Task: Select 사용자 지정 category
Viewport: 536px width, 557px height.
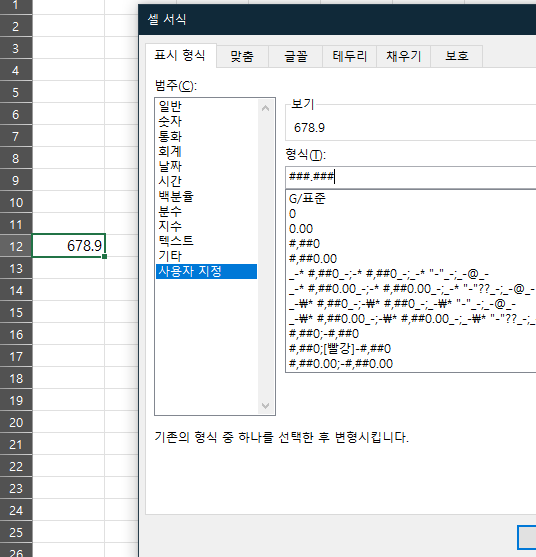Action: tap(206, 271)
